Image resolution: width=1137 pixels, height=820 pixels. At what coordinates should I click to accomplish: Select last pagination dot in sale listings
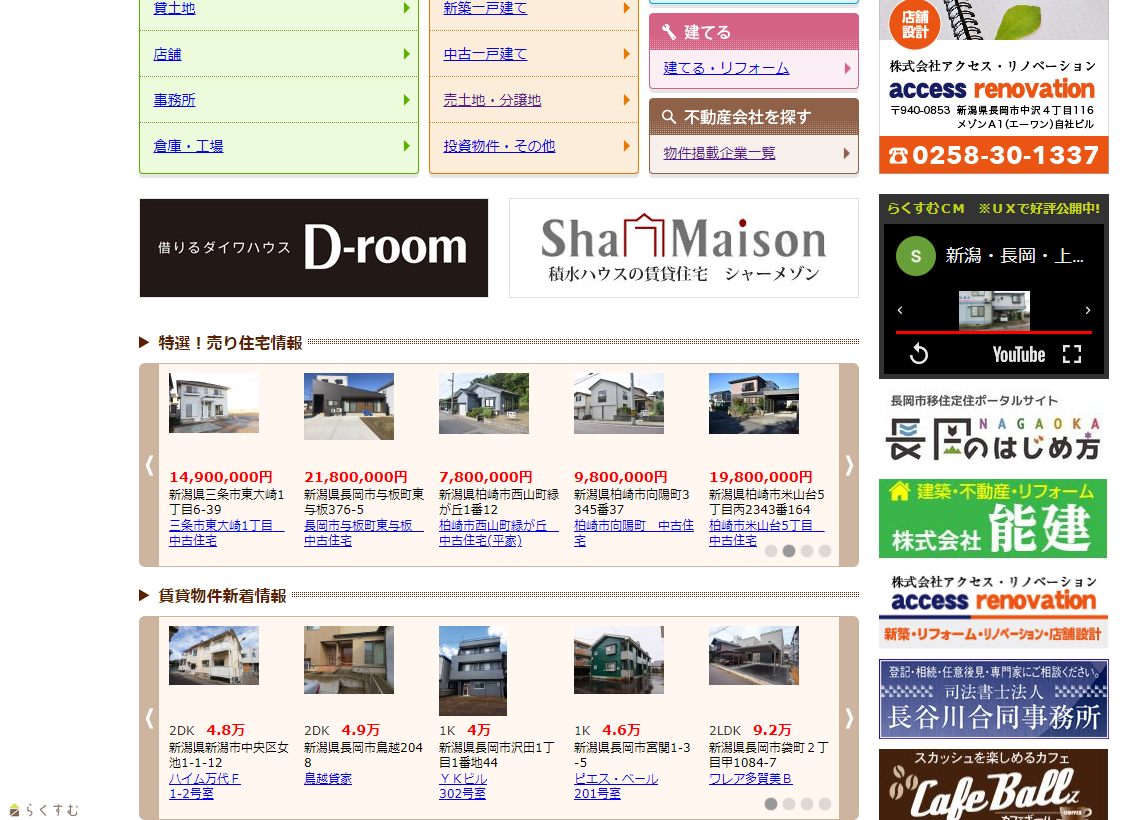825,551
